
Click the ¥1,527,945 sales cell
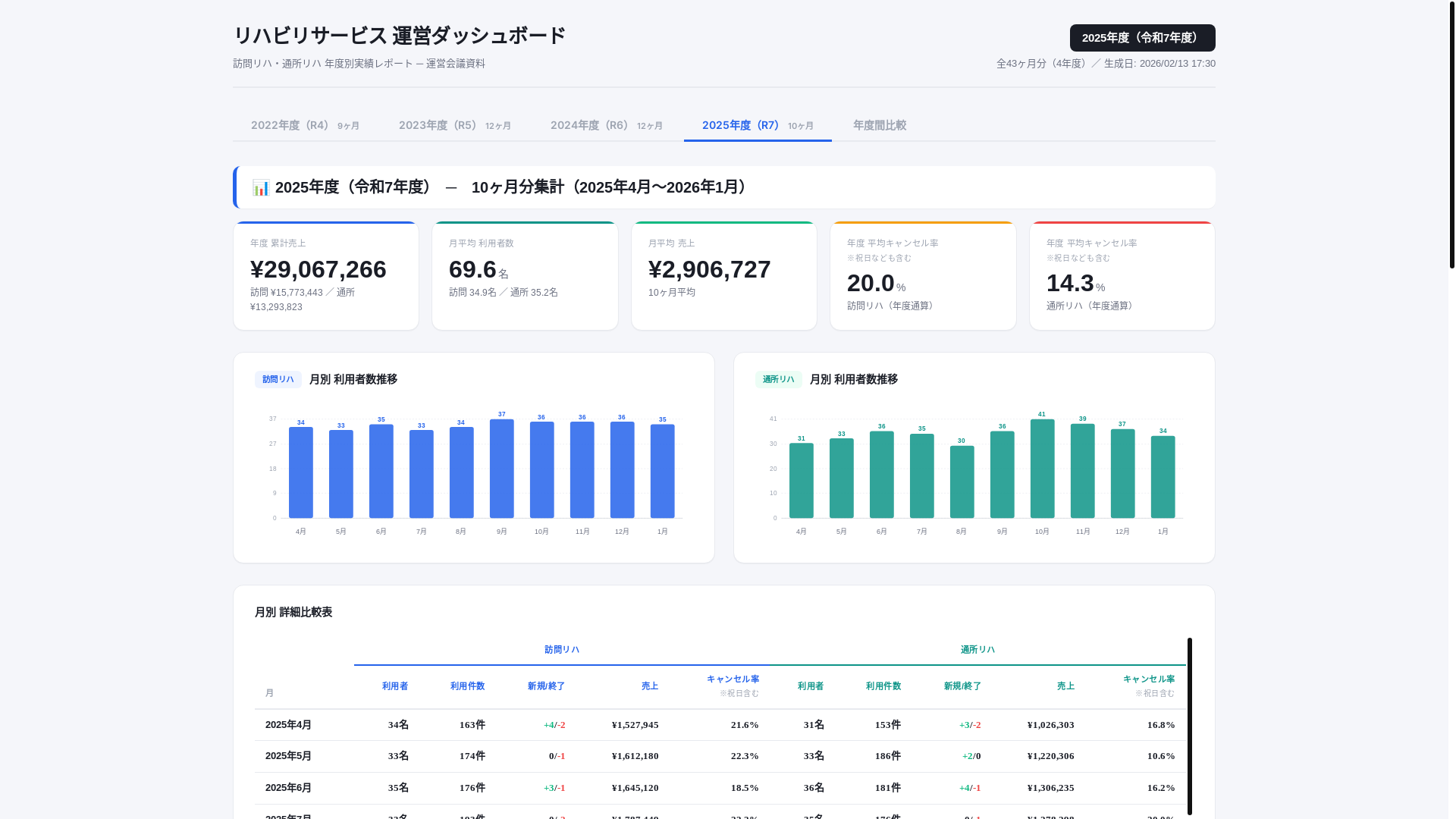coord(635,725)
